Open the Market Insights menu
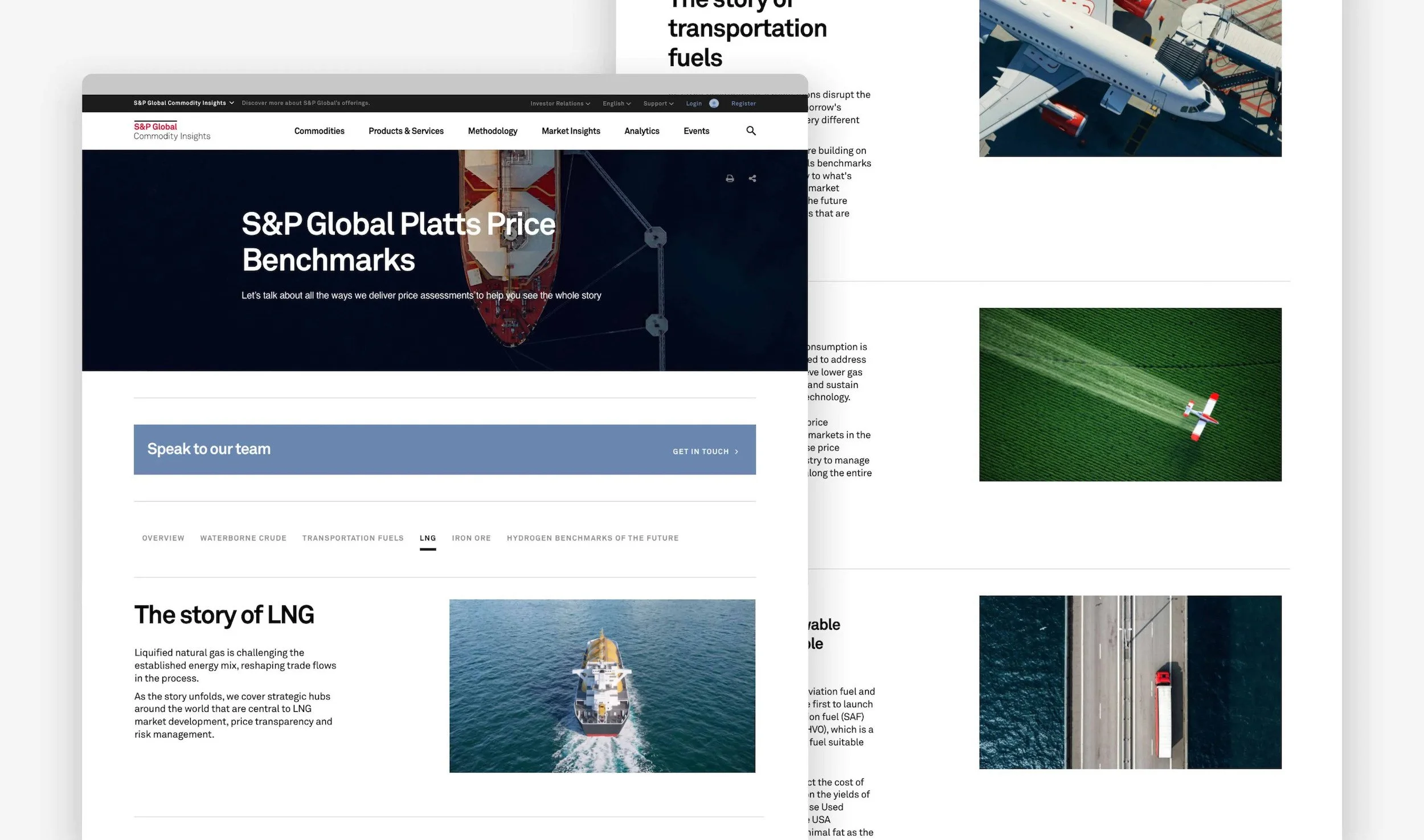 tap(570, 131)
